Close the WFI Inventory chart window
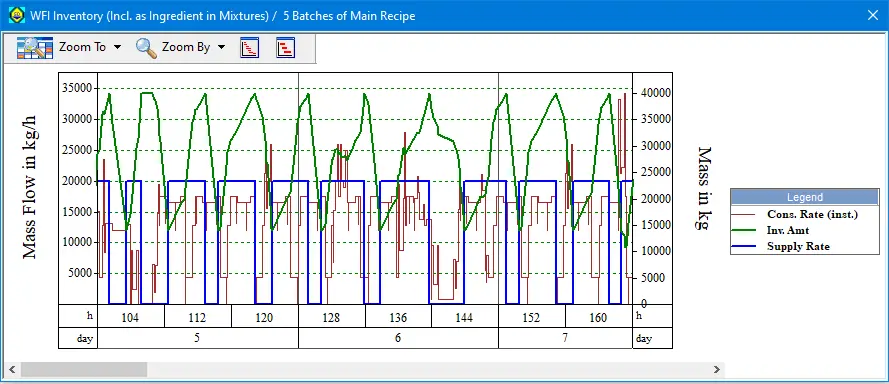 (x=873, y=15)
